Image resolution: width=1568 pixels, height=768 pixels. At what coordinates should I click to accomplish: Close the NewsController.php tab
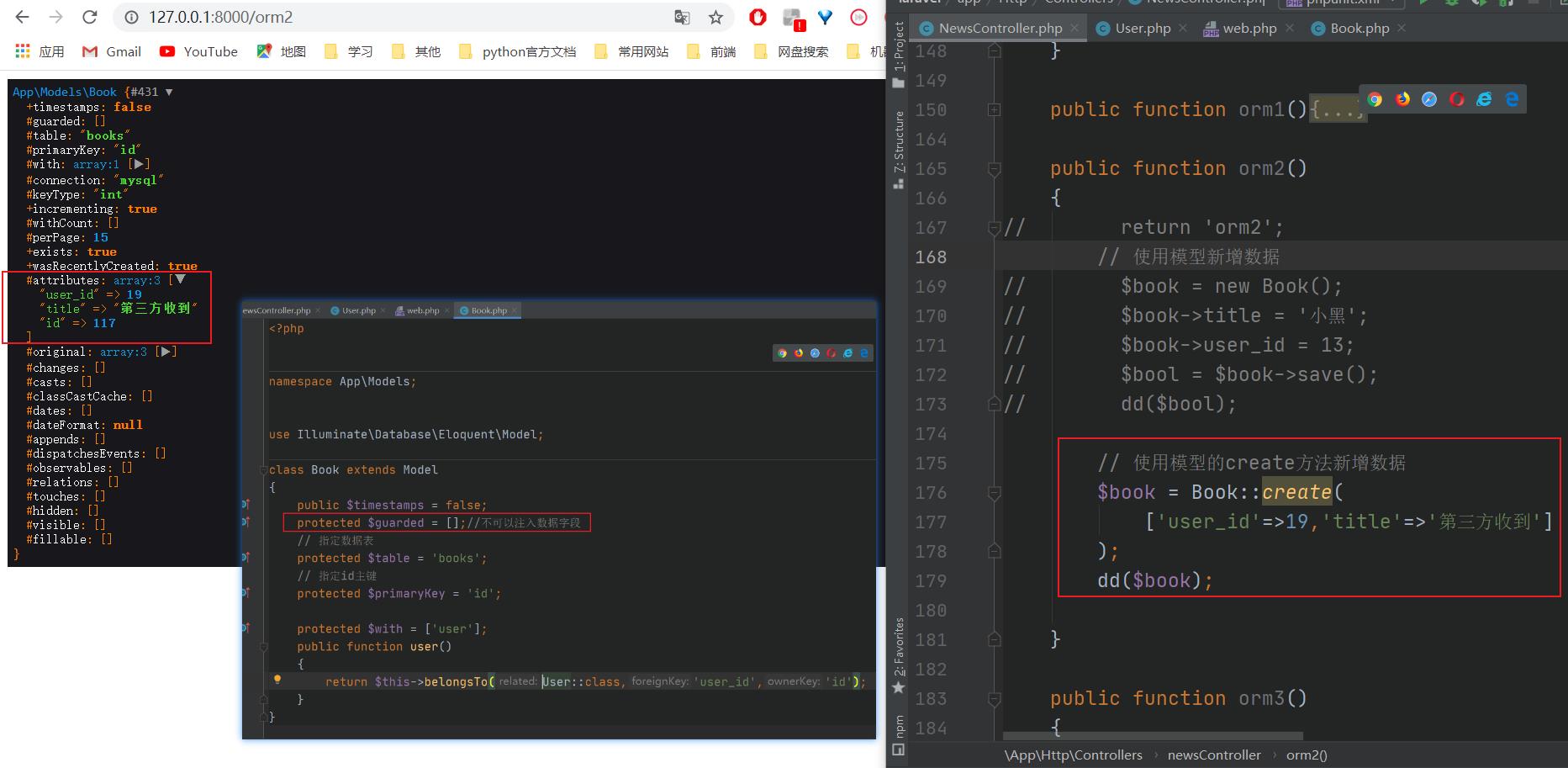(x=1074, y=28)
